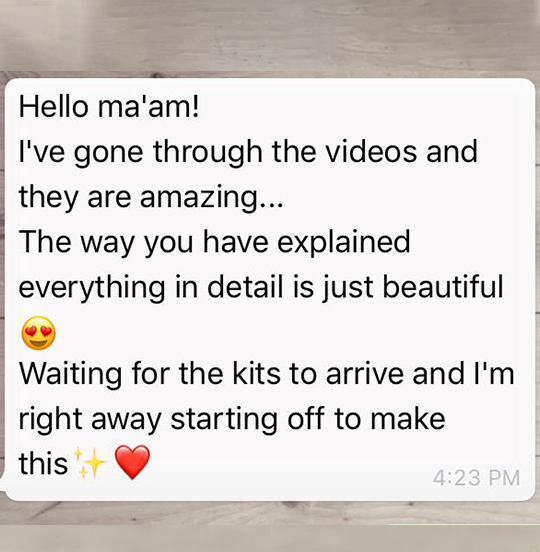Select the word "kits" in the message
540x552 pixels.
click(x=256, y=373)
